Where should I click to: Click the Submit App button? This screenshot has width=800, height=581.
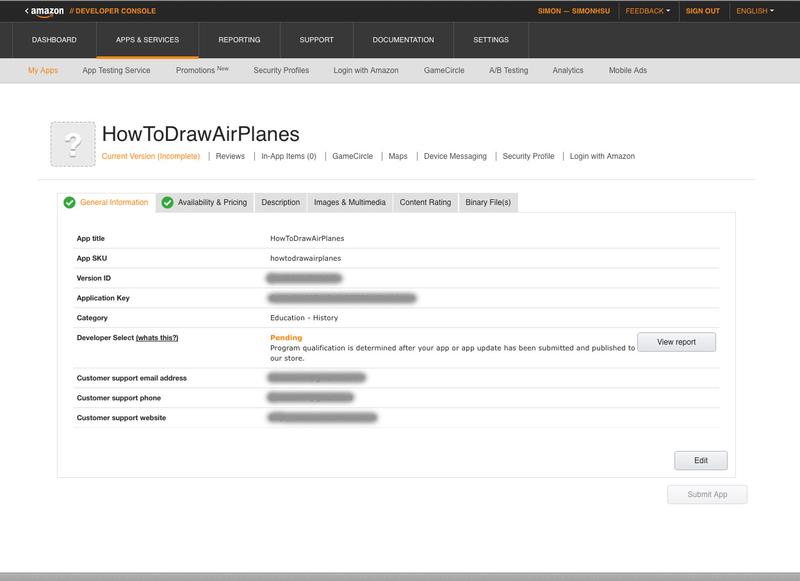[x=707, y=494]
